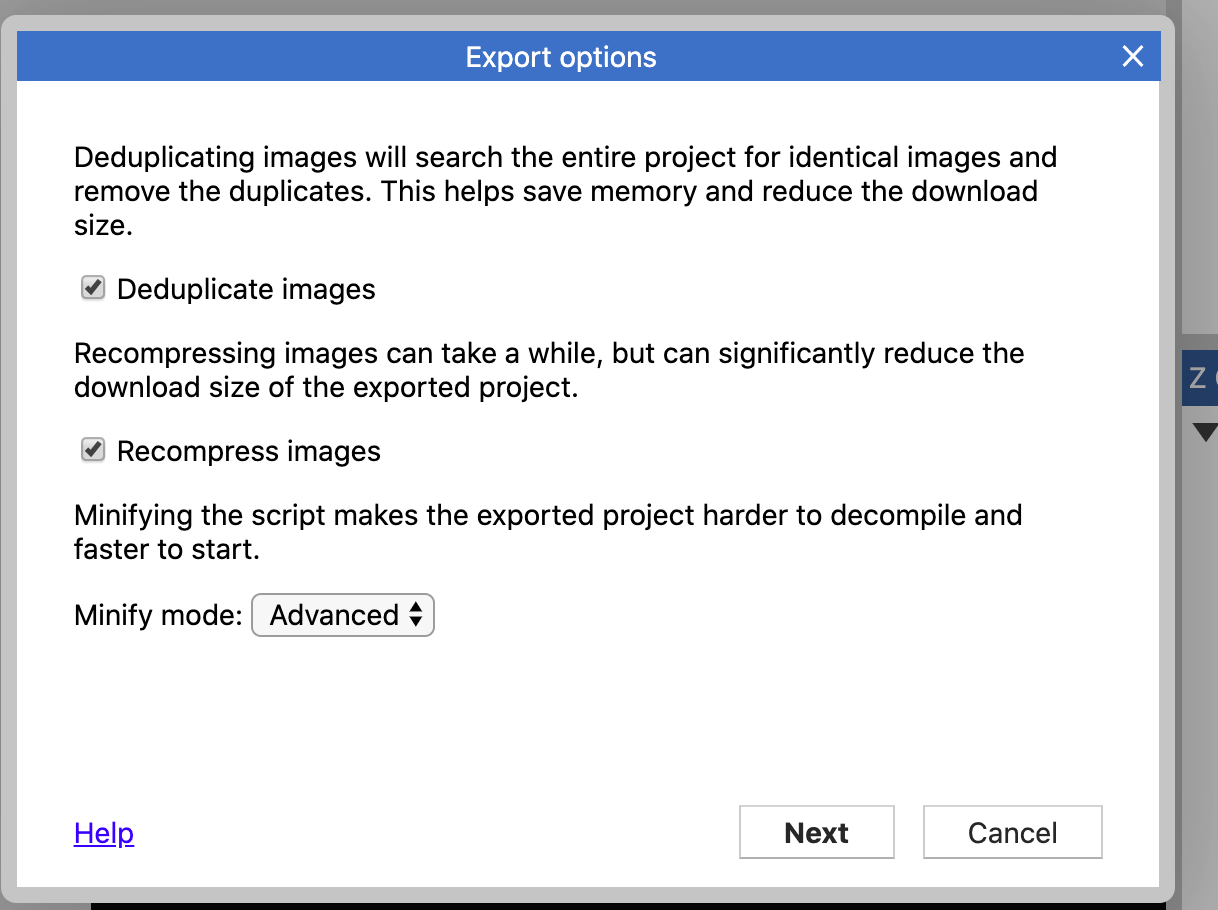Screen dimensions: 1218x910
Task: Click the word 'Advanced' in the selector
Action: coord(334,615)
